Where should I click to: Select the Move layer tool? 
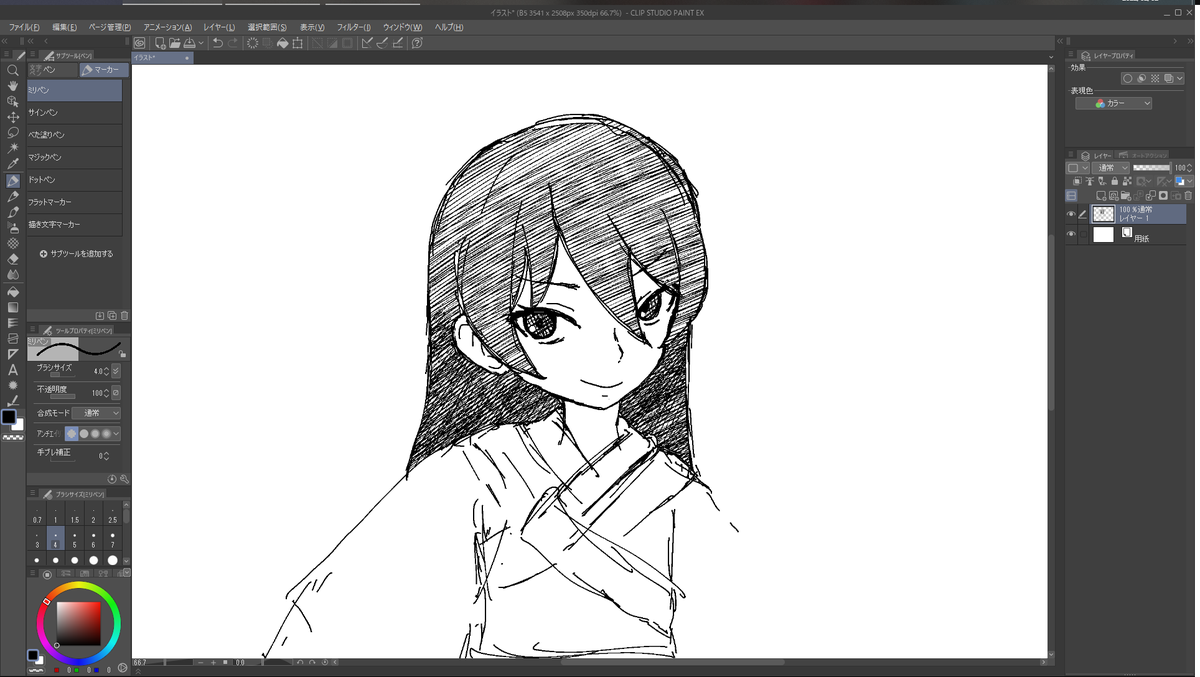[x=13, y=117]
